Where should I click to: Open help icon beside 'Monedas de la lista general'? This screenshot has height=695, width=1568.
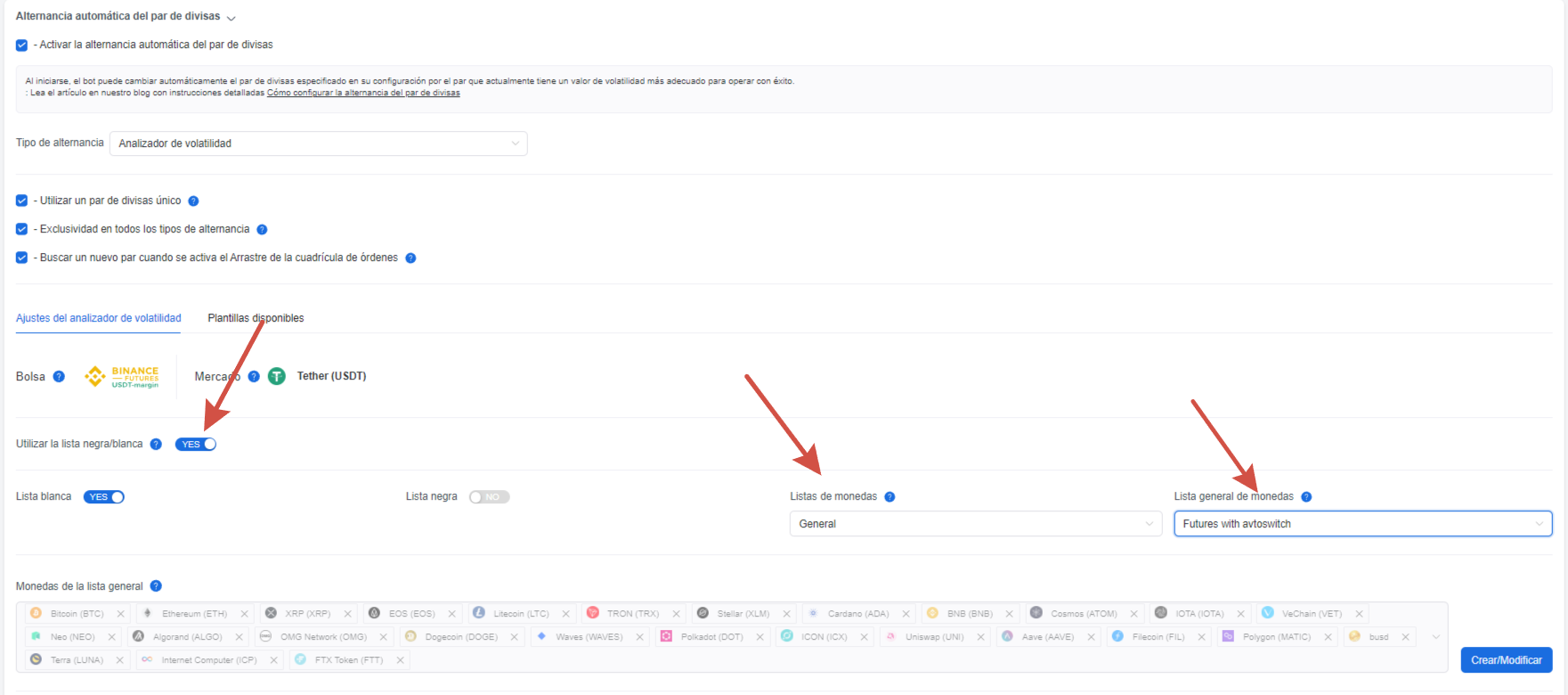pos(156,586)
